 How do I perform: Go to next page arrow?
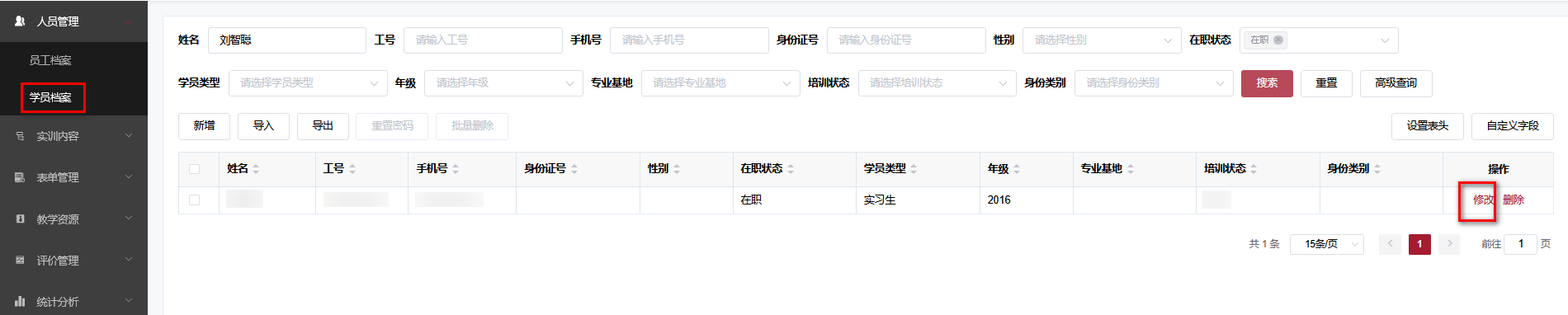click(x=1449, y=244)
